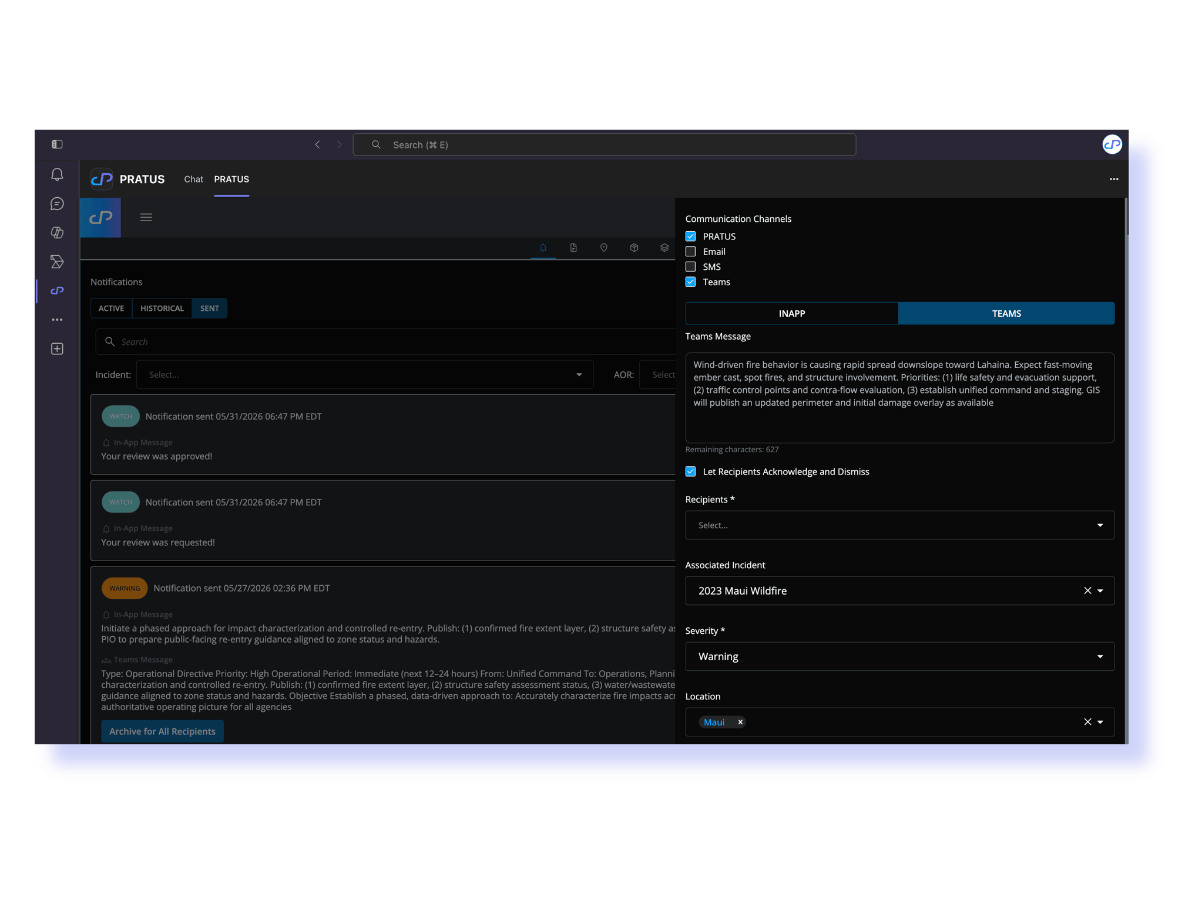Open more apps ellipsis in left sidebar

[57, 320]
